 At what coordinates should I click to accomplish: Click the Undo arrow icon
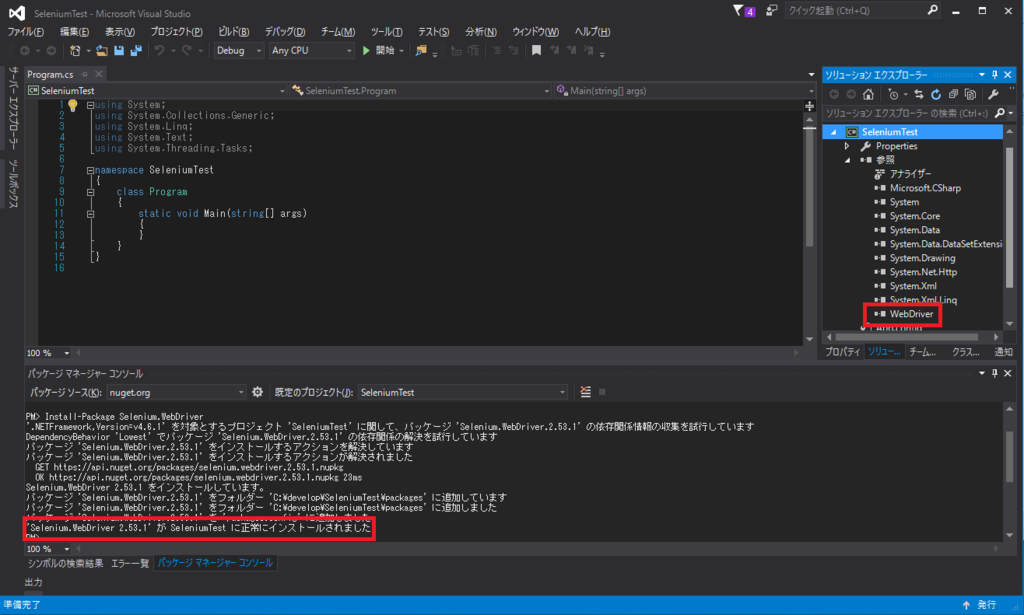coord(159,50)
